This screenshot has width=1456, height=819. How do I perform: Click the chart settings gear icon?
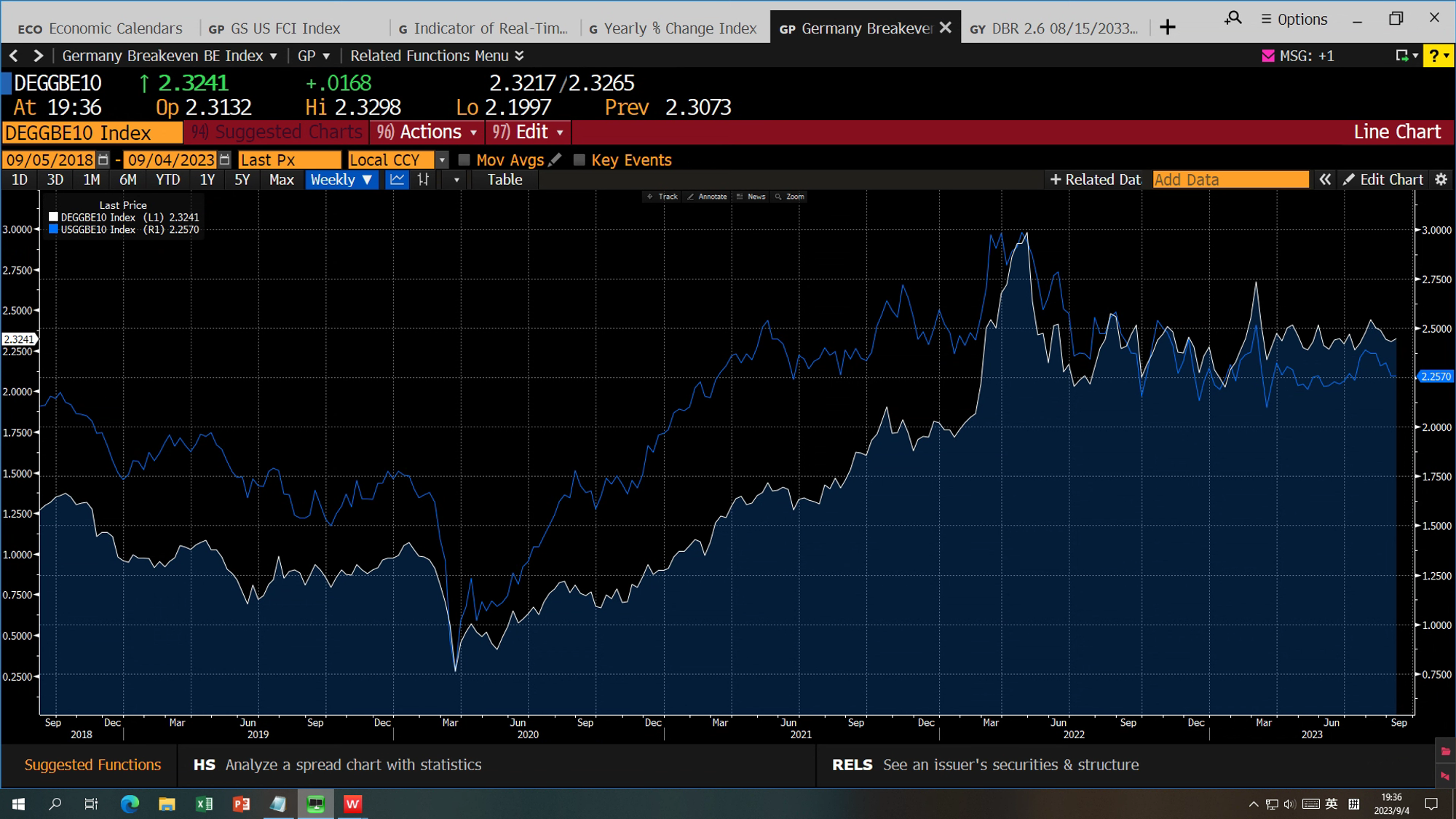click(1441, 180)
